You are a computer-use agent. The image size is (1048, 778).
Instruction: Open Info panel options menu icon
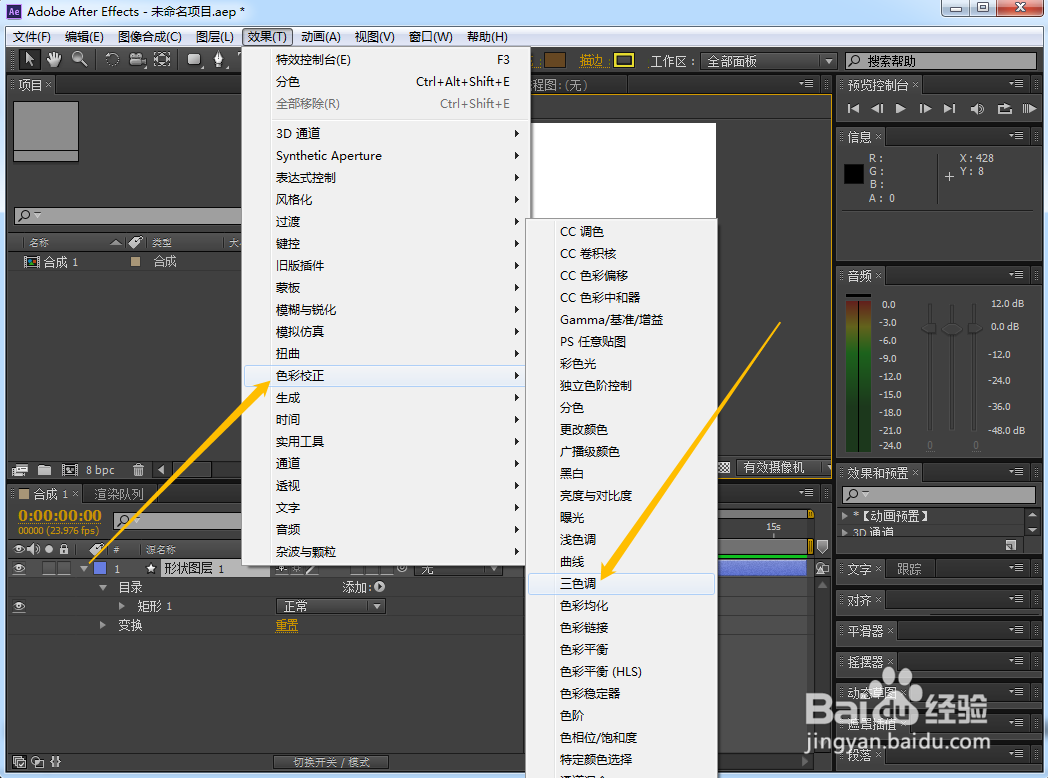click(1016, 136)
